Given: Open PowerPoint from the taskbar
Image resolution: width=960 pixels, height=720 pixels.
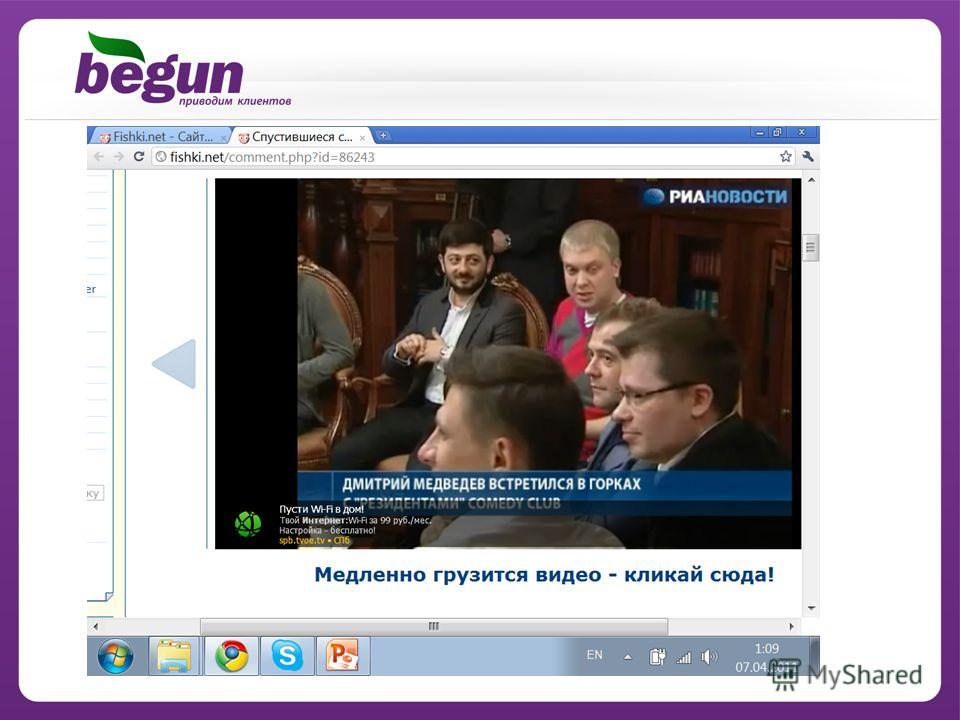Looking at the screenshot, I should tap(343, 656).
